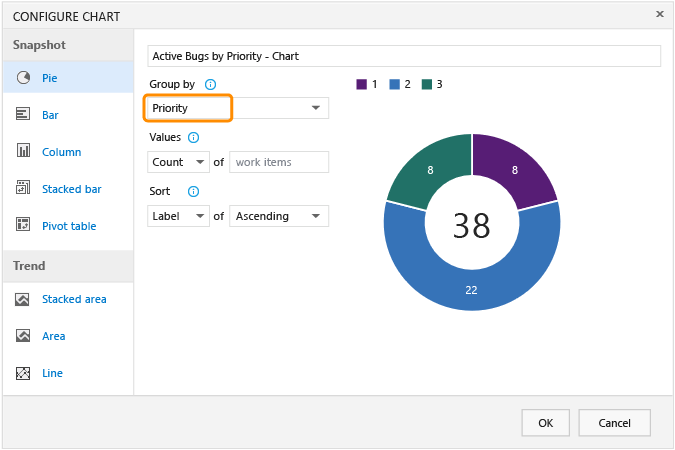Open the Group by Priority dropdown

tap(238, 108)
